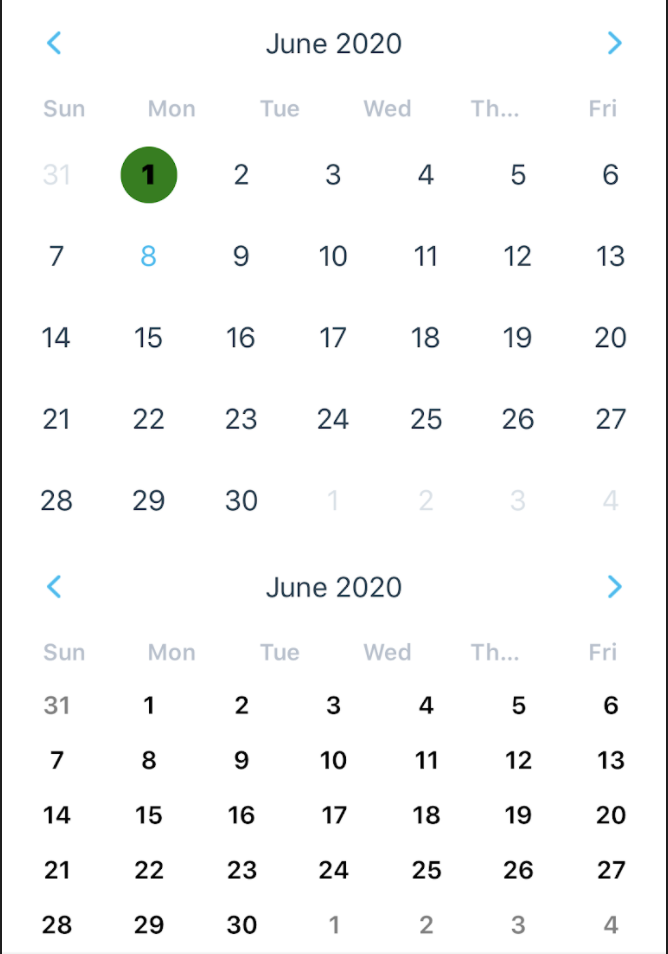Choose June 28 on bottom calendar

tap(57, 925)
